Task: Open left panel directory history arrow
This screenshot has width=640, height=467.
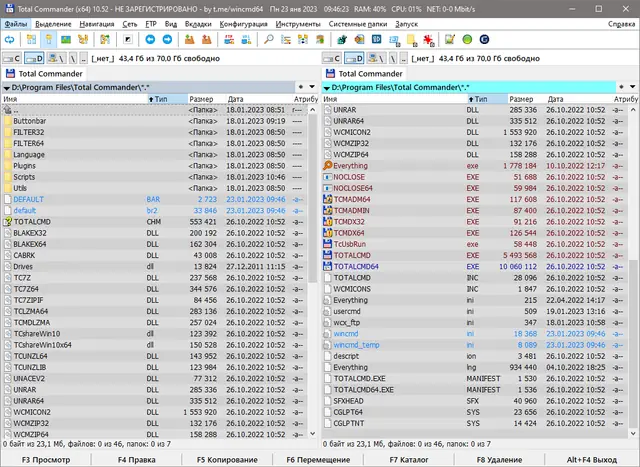Action: click(x=312, y=87)
